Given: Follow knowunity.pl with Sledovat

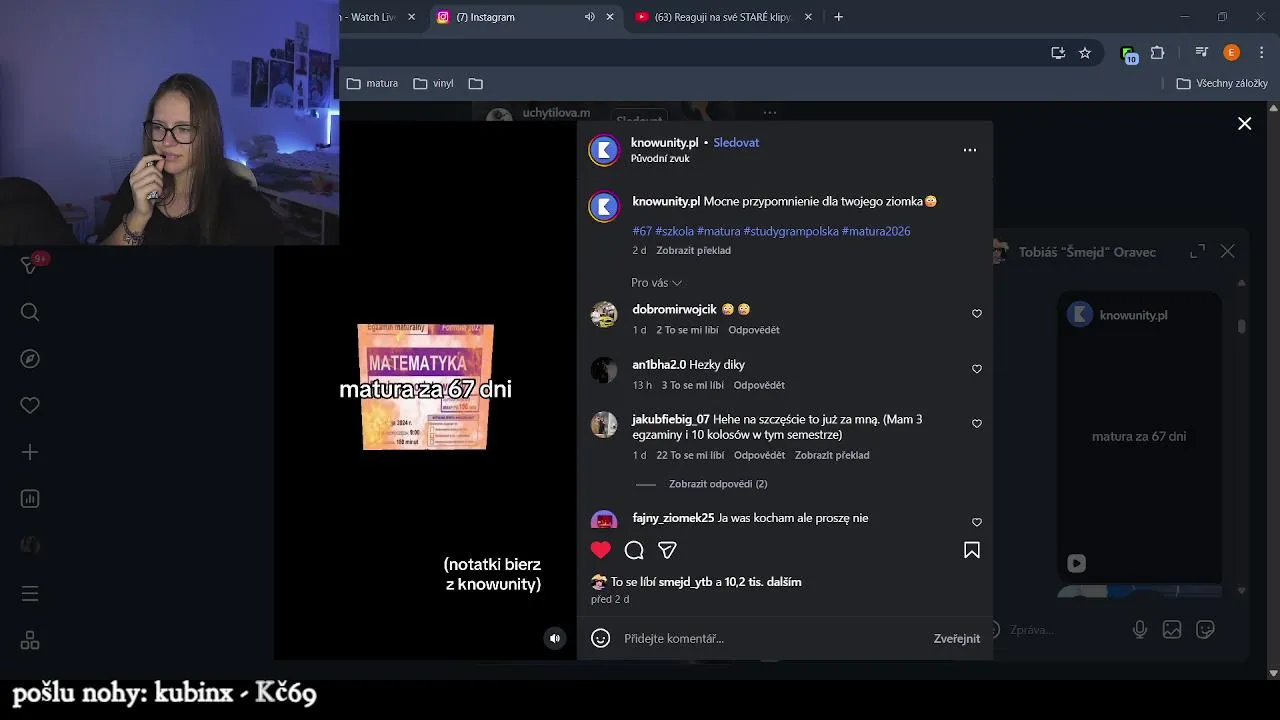Looking at the screenshot, I should coord(736,143).
